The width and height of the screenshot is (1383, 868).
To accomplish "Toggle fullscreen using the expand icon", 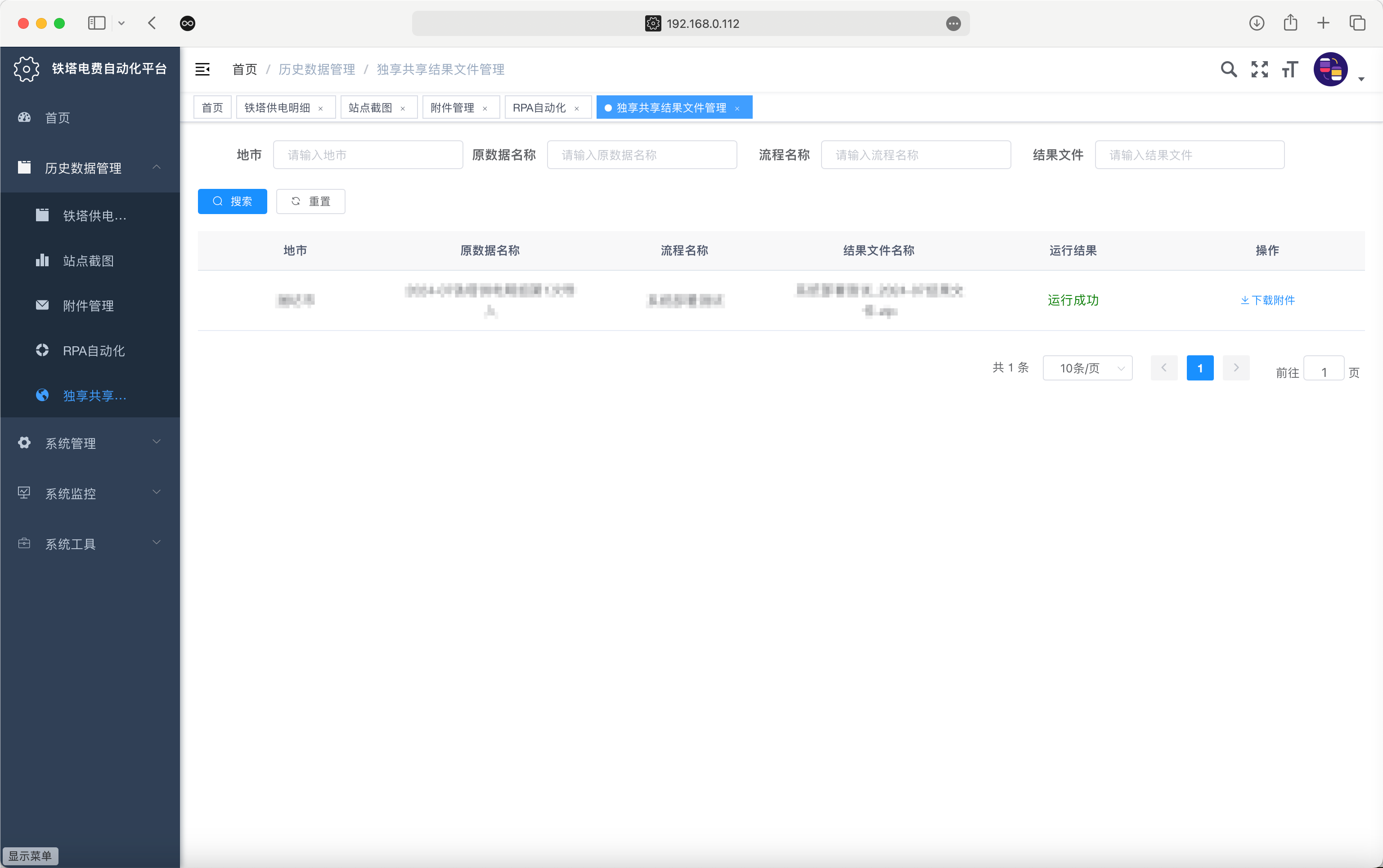I will (x=1259, y=69).
